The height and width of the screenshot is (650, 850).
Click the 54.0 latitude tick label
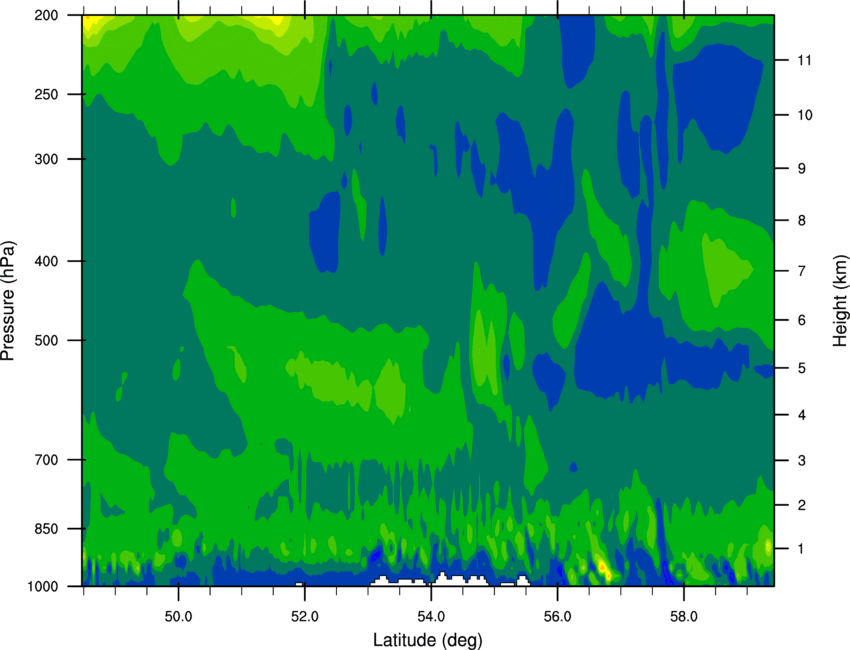pyautogui.click(x=431, y=616)
